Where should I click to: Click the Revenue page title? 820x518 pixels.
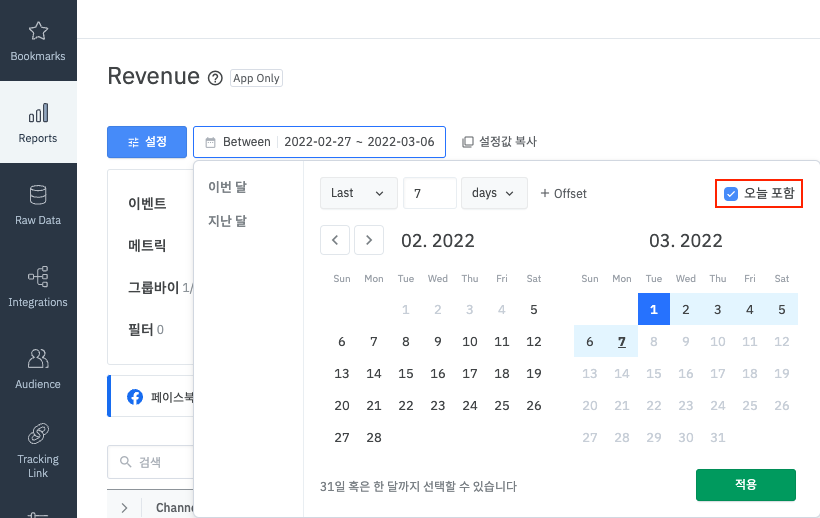[x=154, y=76]
